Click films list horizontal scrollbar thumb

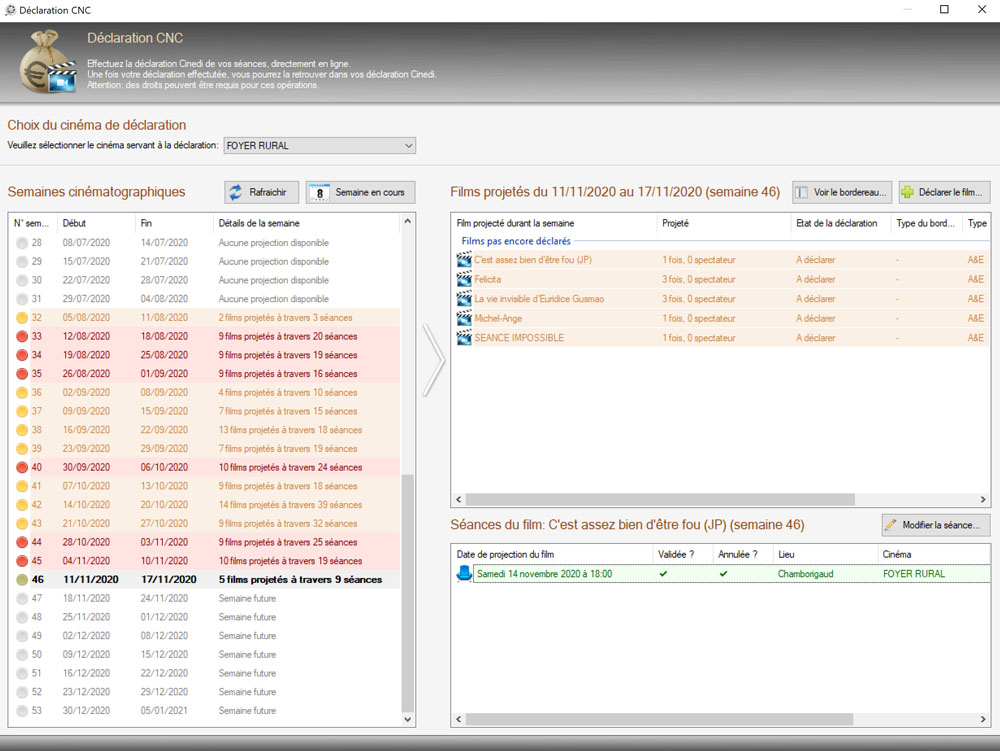pyautogui.click(x=659, y=499)
